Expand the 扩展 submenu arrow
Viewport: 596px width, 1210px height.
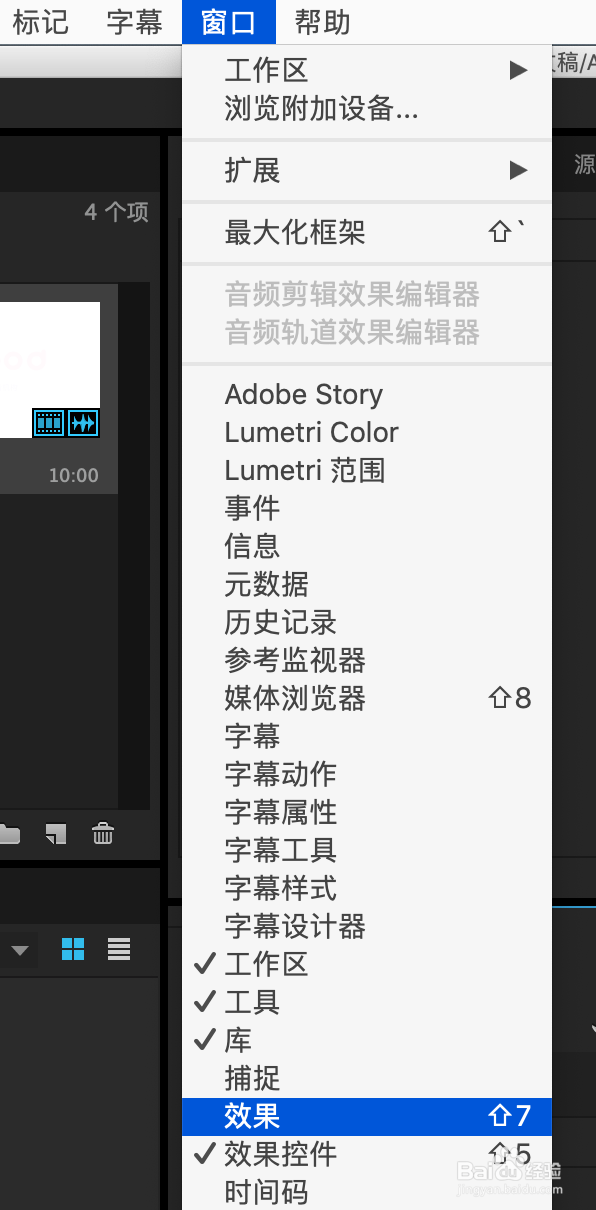pos(518,170)
